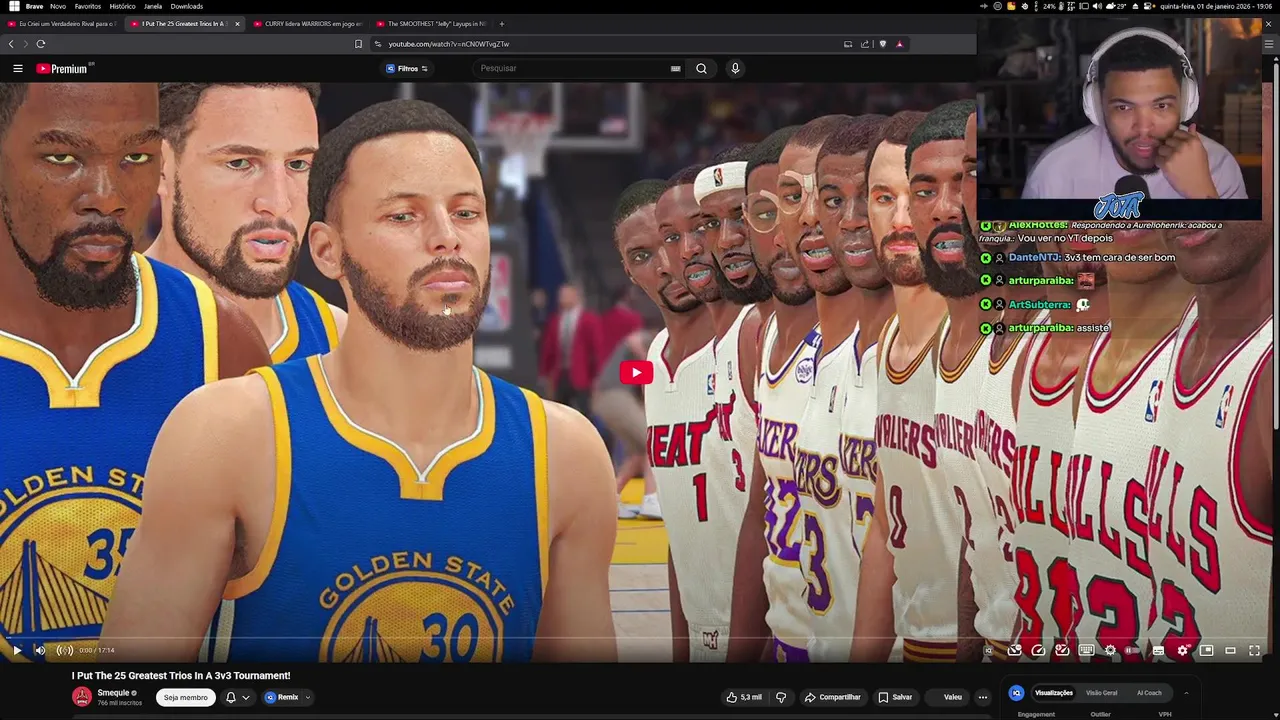Mute the video using the speaker icon
The height and width of the screenshot is (720, 1280).
[x=40, y=650]
